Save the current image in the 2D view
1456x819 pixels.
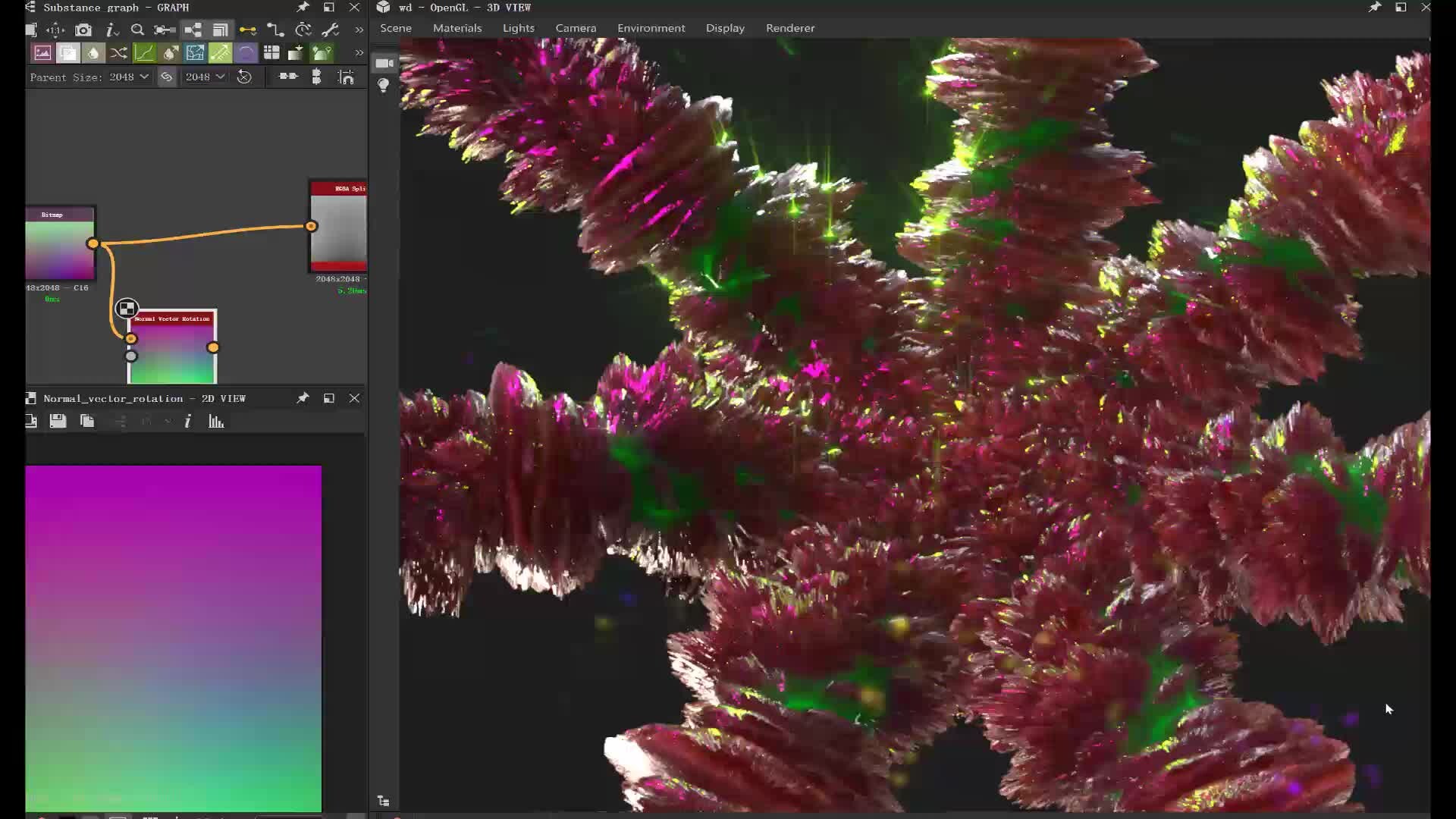[x=58, y=422]
